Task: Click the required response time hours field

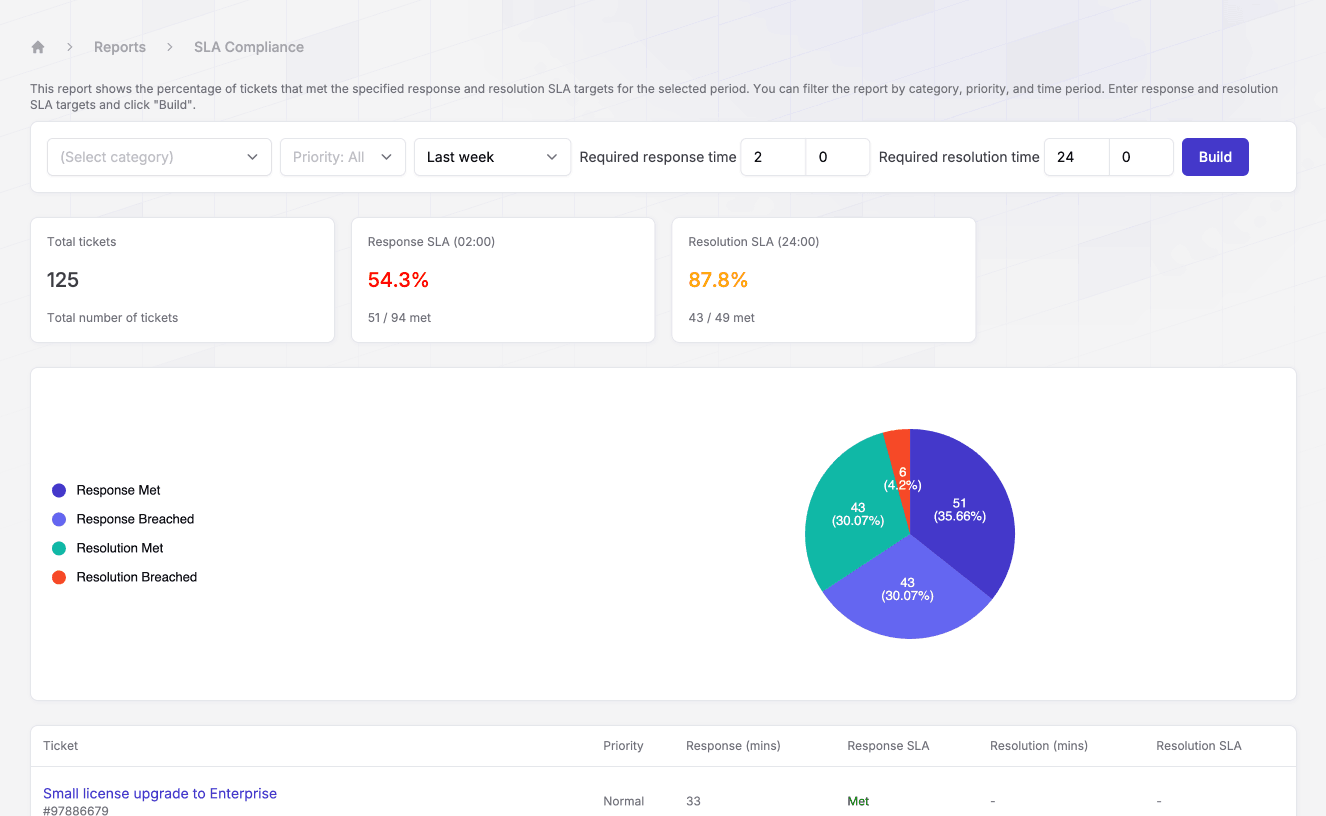Action: tap(773, 157)
